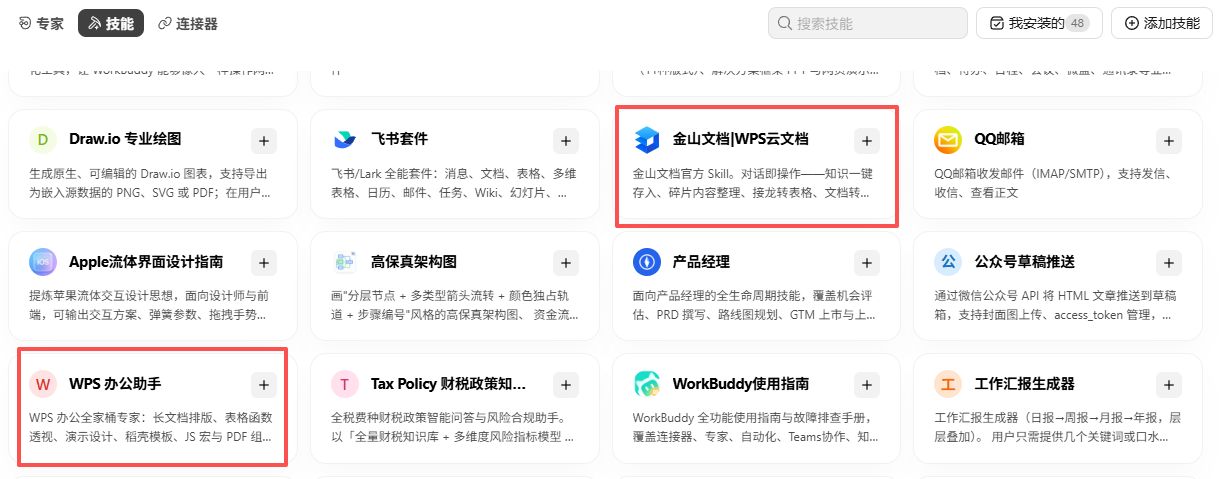The image size is (1223, 479).
Task: Open the WorkBuddy使用指南 card title
Action: (741, 383)
